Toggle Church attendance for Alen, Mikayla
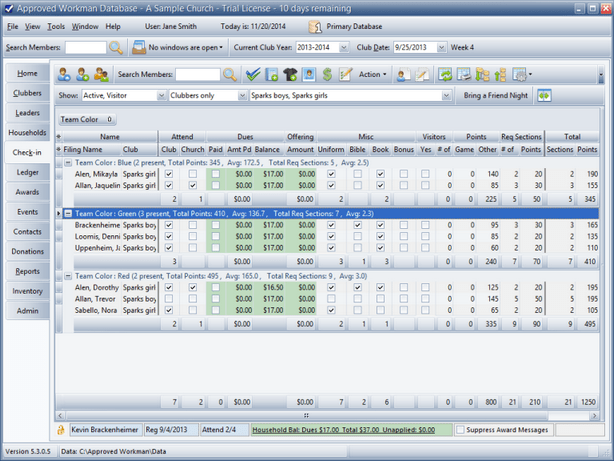Screen dimensions: 614x461 click(x=193, y=174)
